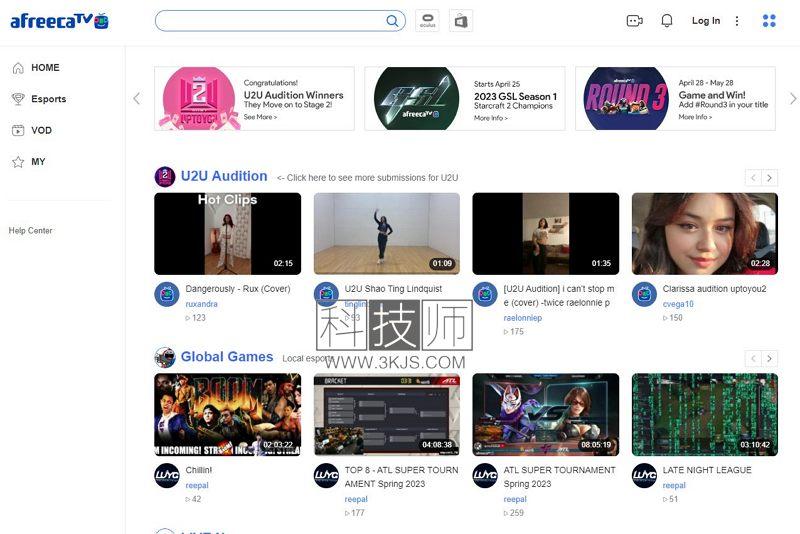Click the broadcast camera icon
The height and width of the screenshot is (534, 800).
(x=634, y=21)
